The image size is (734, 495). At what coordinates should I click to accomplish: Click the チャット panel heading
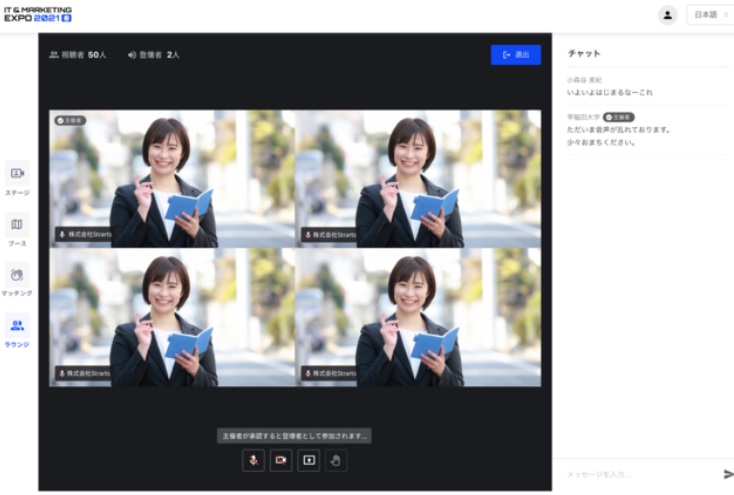[x=584, y=53]
